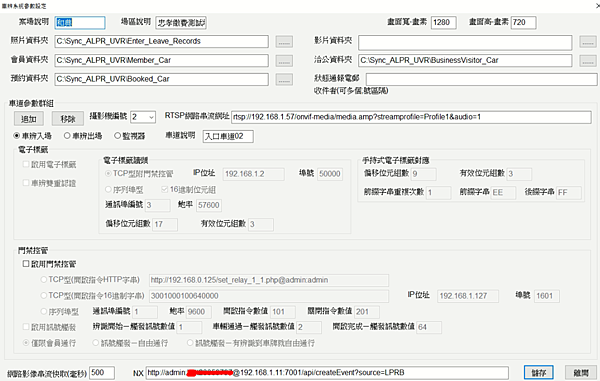The image size is (600, 381).
Task: Browse for the 洽公資料夾 BusinessVisitor_Car folder
Action: [x=588, y=60]
